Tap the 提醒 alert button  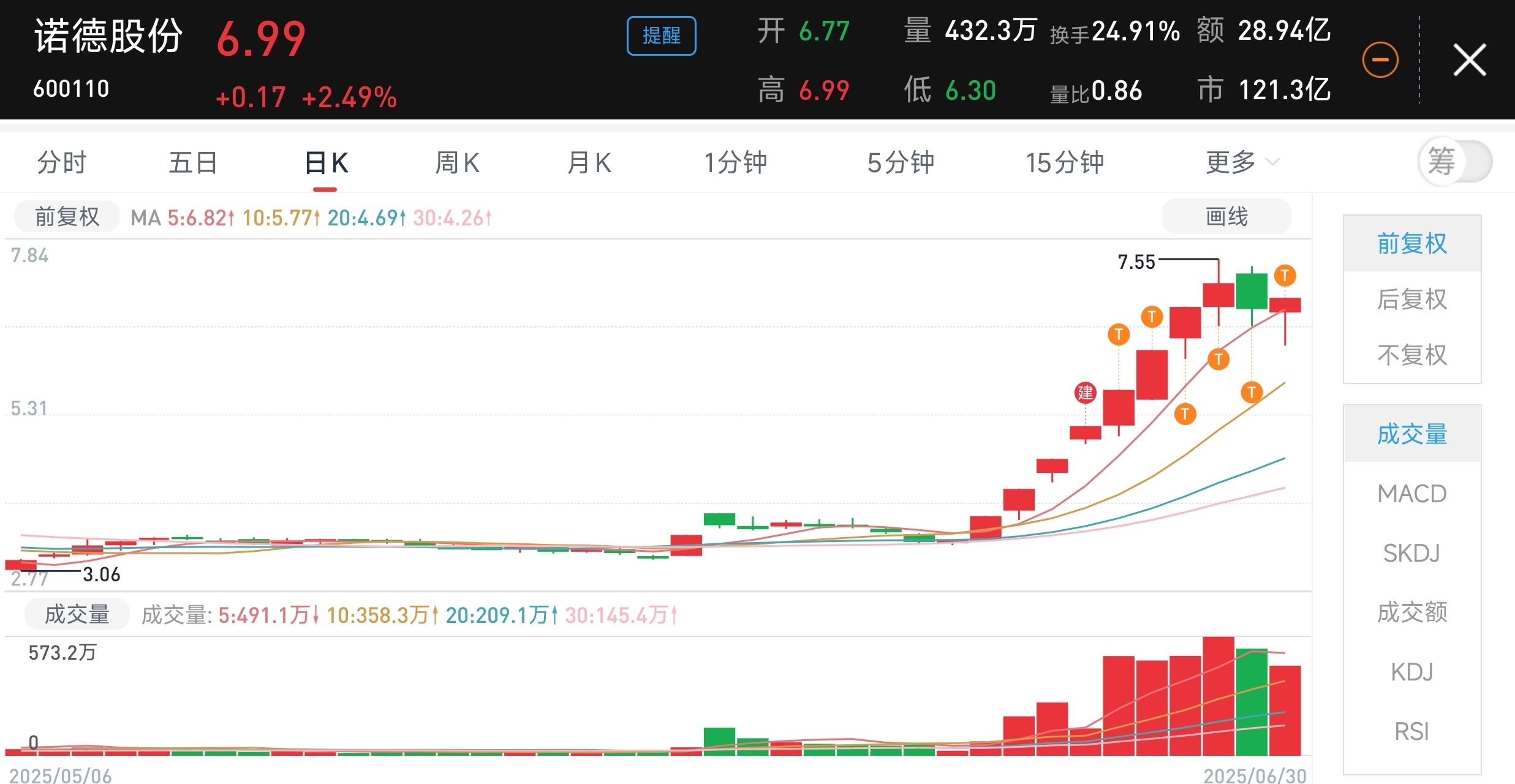click(x=661, y=36)
